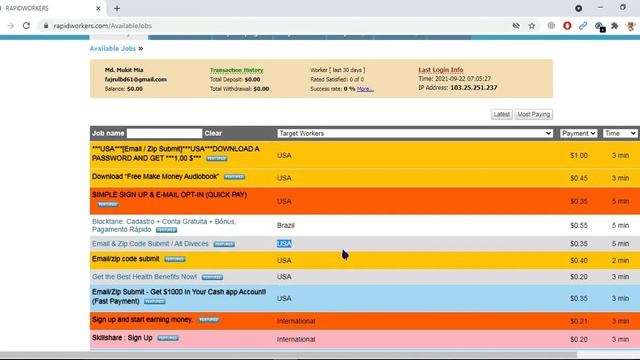Open Get $1000 In Your Cash app job
640x360 pixels.
tap(179, 296)
